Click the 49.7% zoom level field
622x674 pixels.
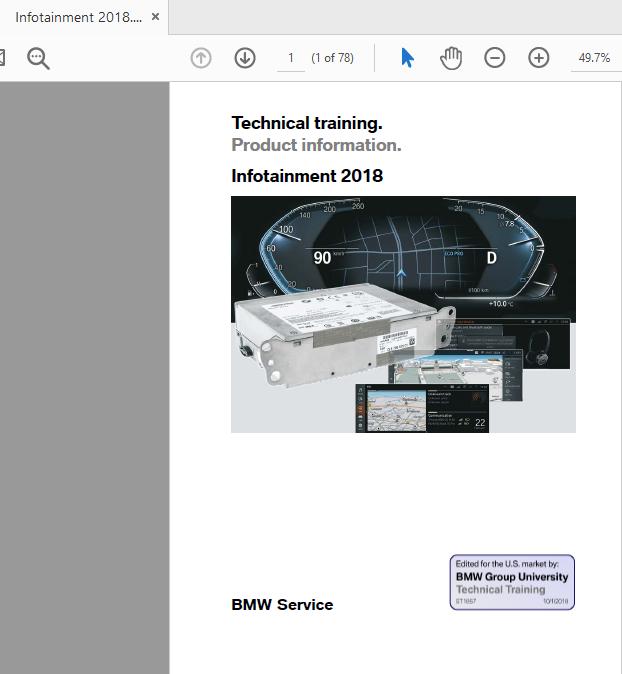(x=594, y=58)
